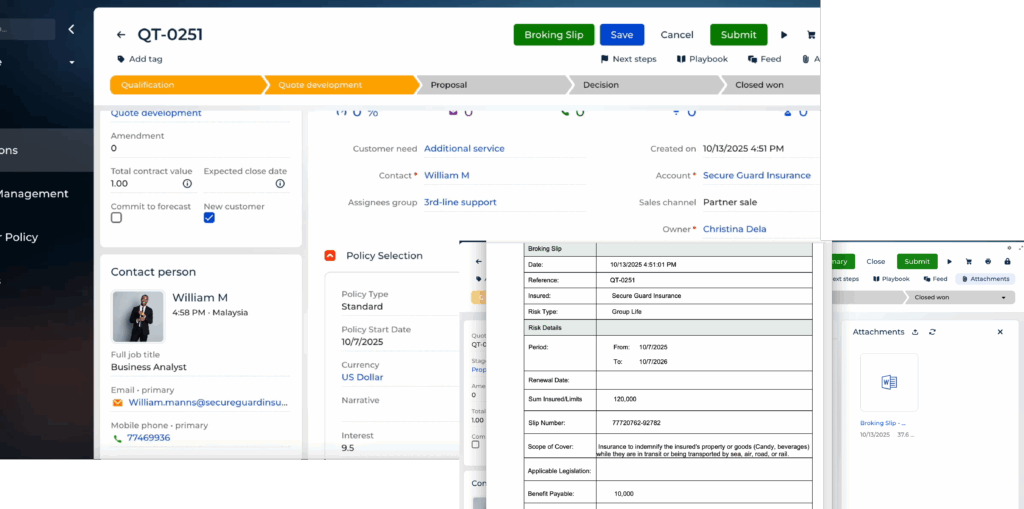Click the Add tag icon
Screen dimensions: 1024x509
121,59
